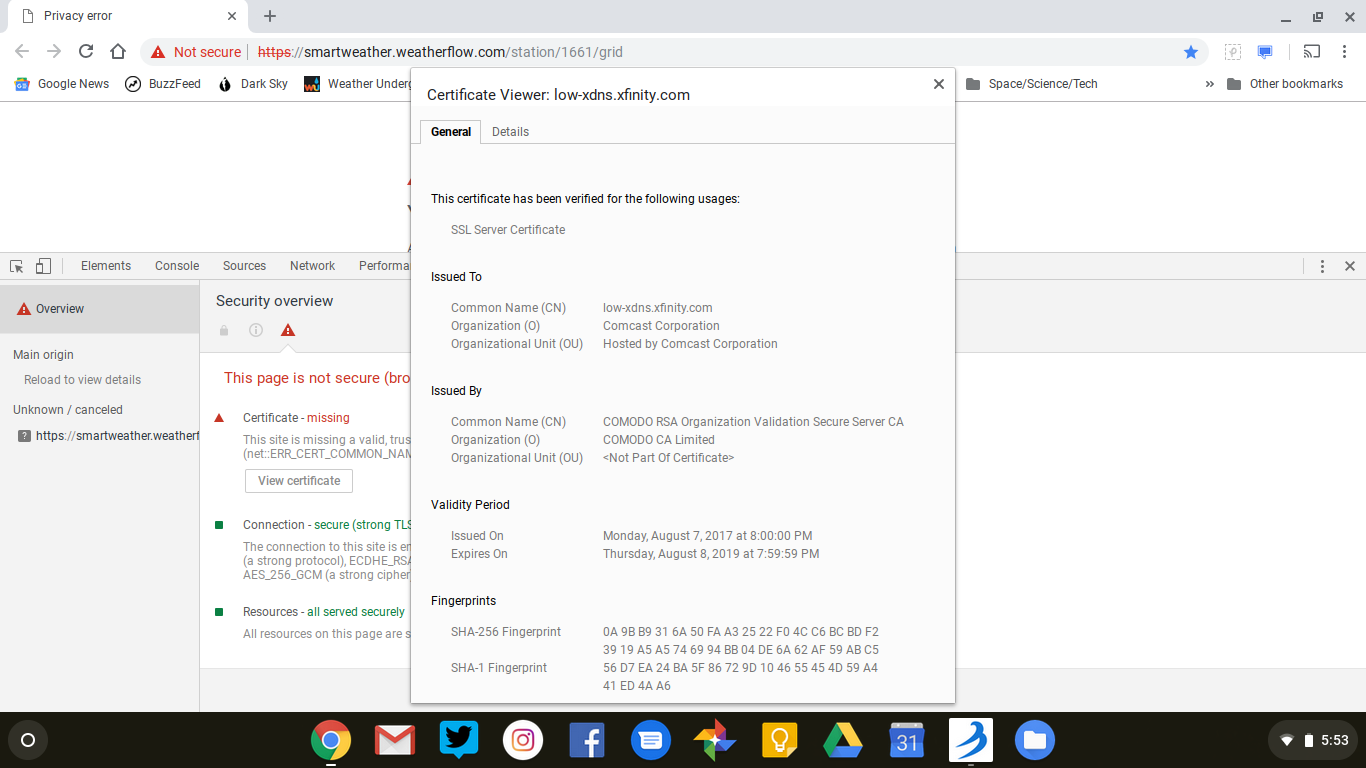The width and height of the screenshot is (1366, 768).
Task: Switch to the DevTools Console tab
Action: click(177, 266)
